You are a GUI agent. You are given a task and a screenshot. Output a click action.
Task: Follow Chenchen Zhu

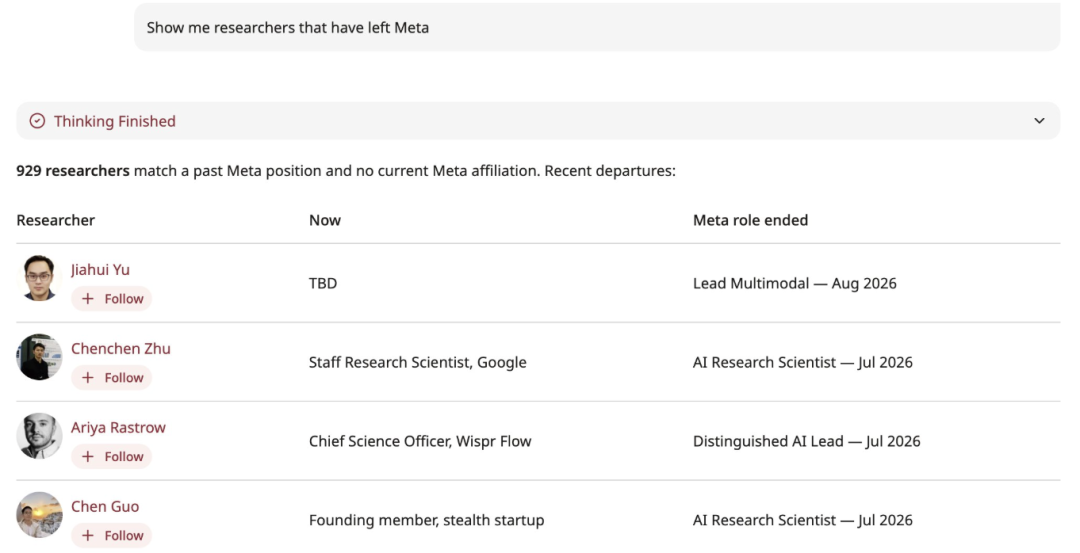(x=112, y=377)
